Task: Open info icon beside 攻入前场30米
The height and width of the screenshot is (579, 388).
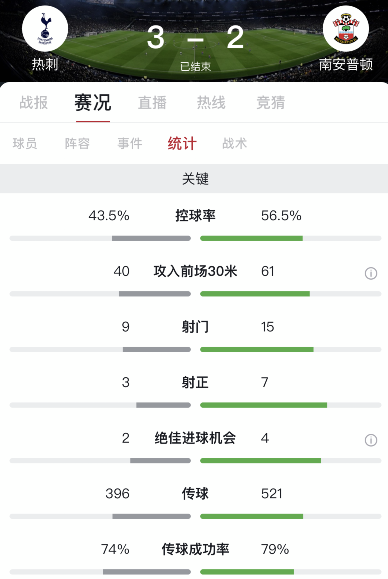Action: (x=371, y=273)
